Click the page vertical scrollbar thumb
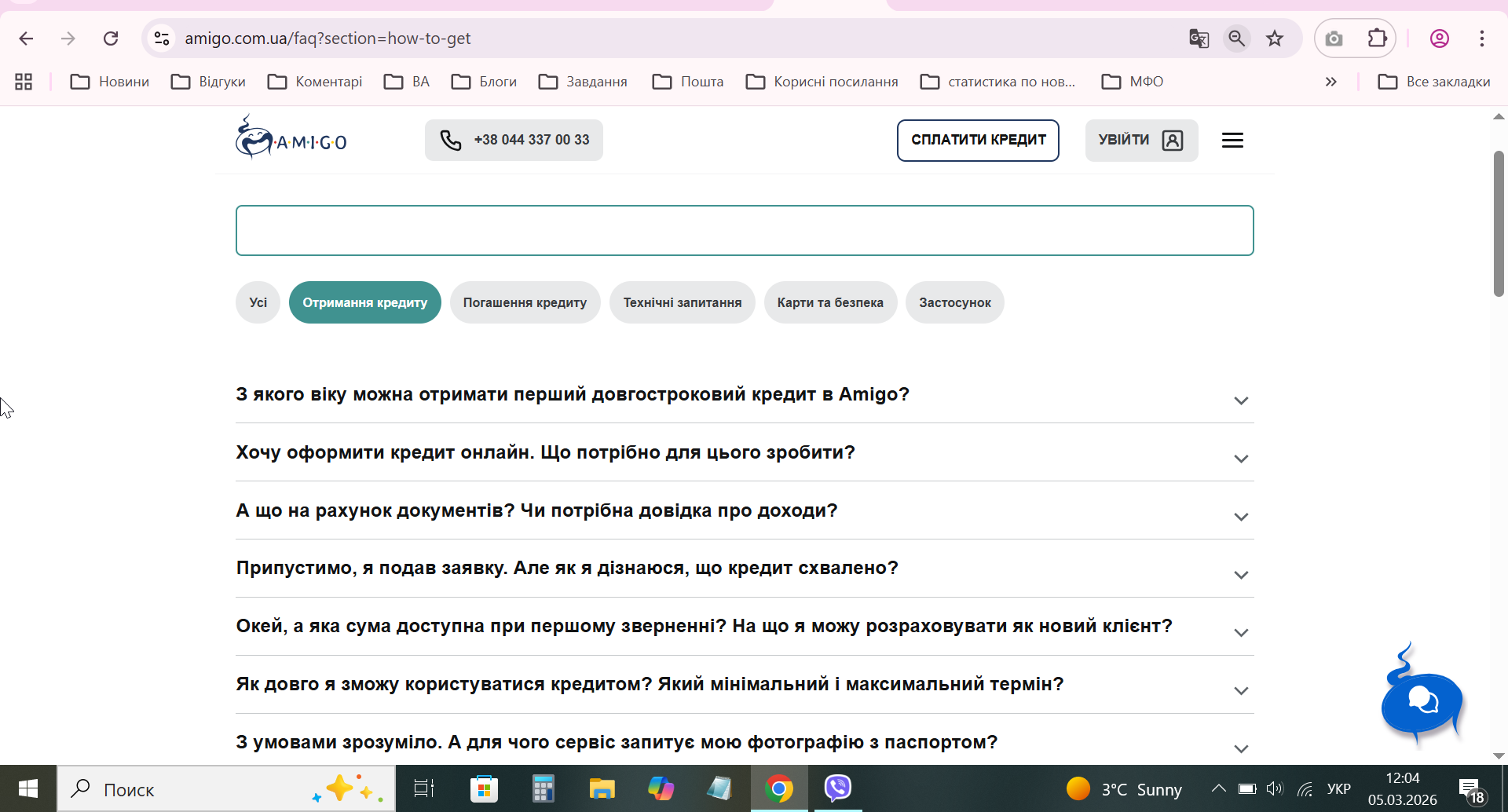 point(1499,224)
